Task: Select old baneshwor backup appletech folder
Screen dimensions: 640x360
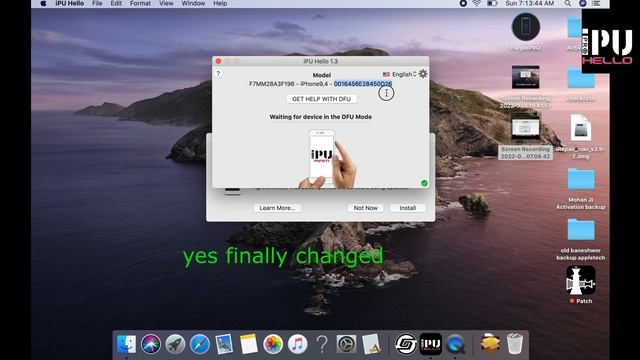Action: click(x=580, y=230)
